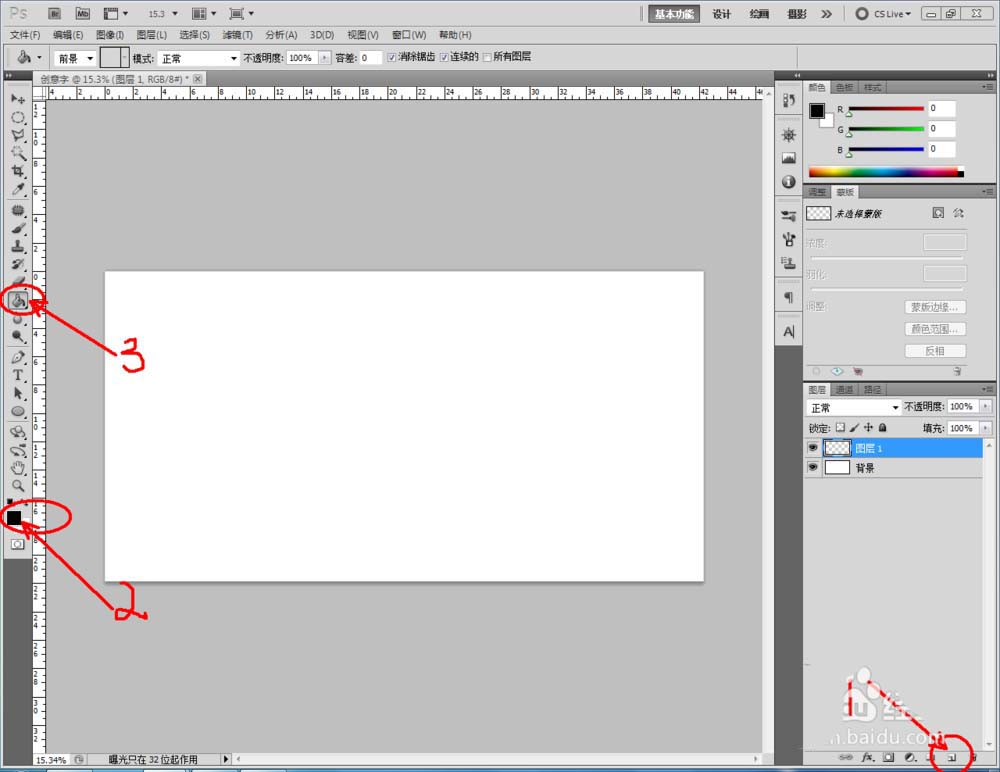Click the create new layer icon

[x=952, y=758]
